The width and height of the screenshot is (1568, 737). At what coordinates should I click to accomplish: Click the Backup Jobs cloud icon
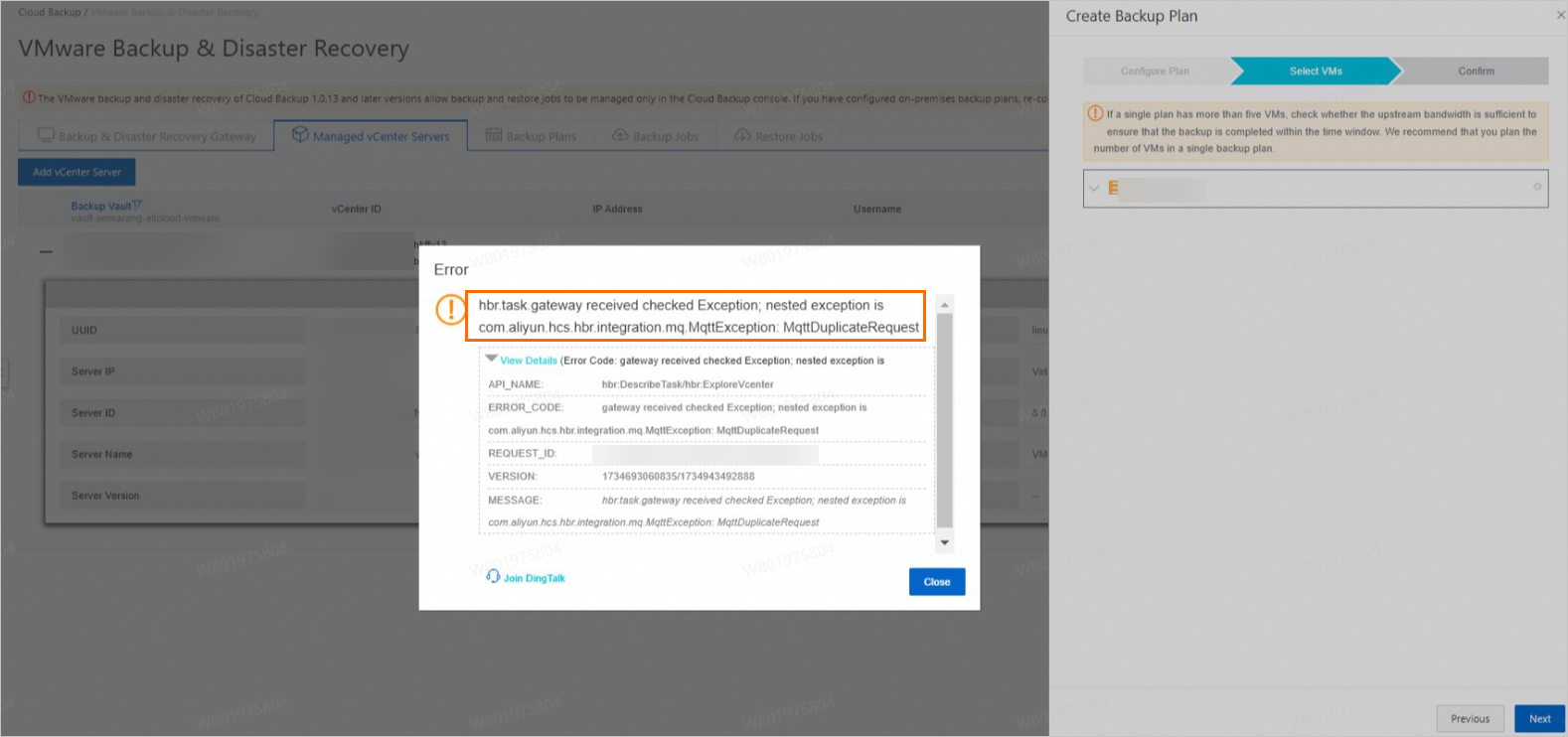(620, 135)
